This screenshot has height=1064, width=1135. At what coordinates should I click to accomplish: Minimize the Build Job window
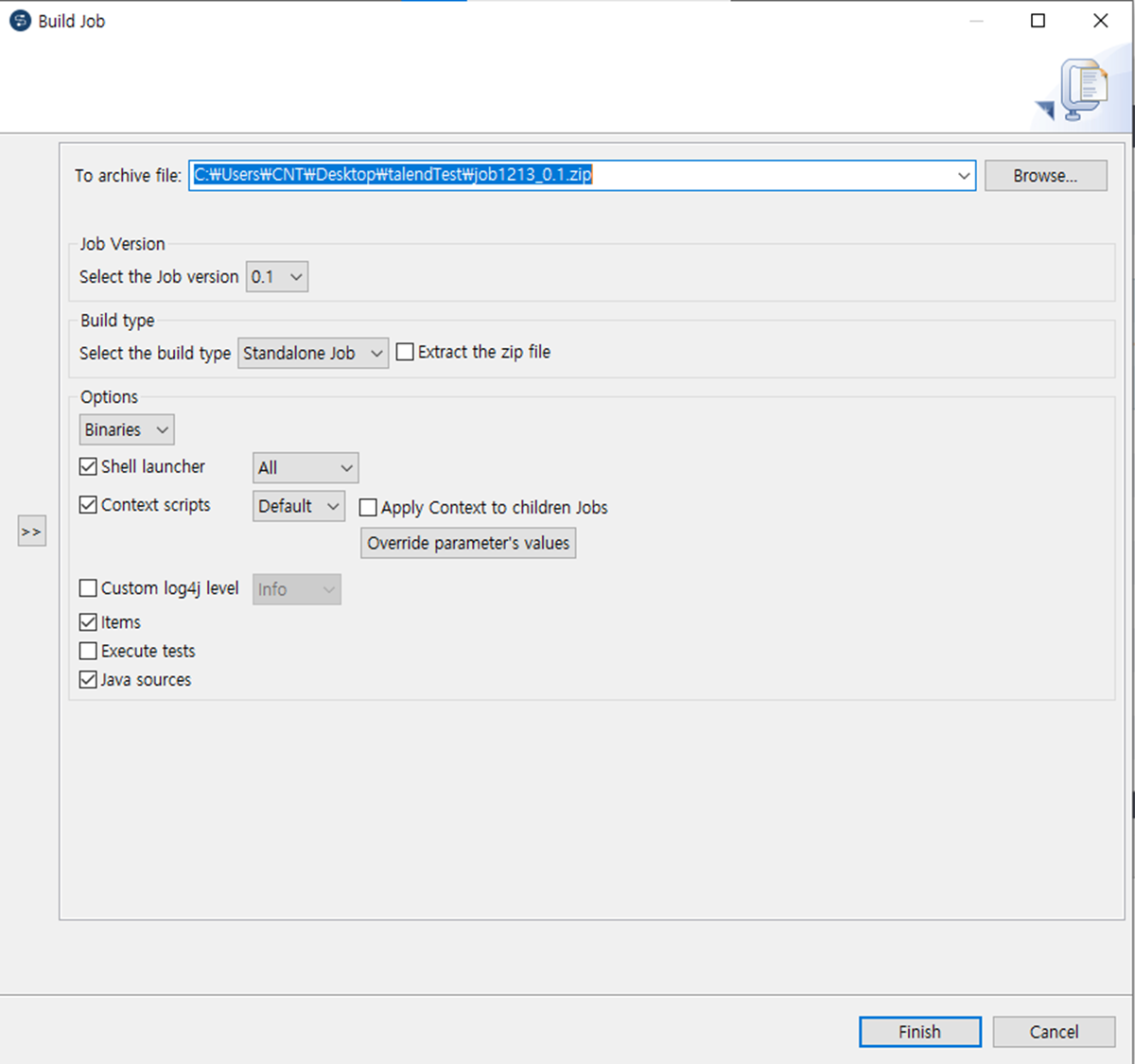976,21
